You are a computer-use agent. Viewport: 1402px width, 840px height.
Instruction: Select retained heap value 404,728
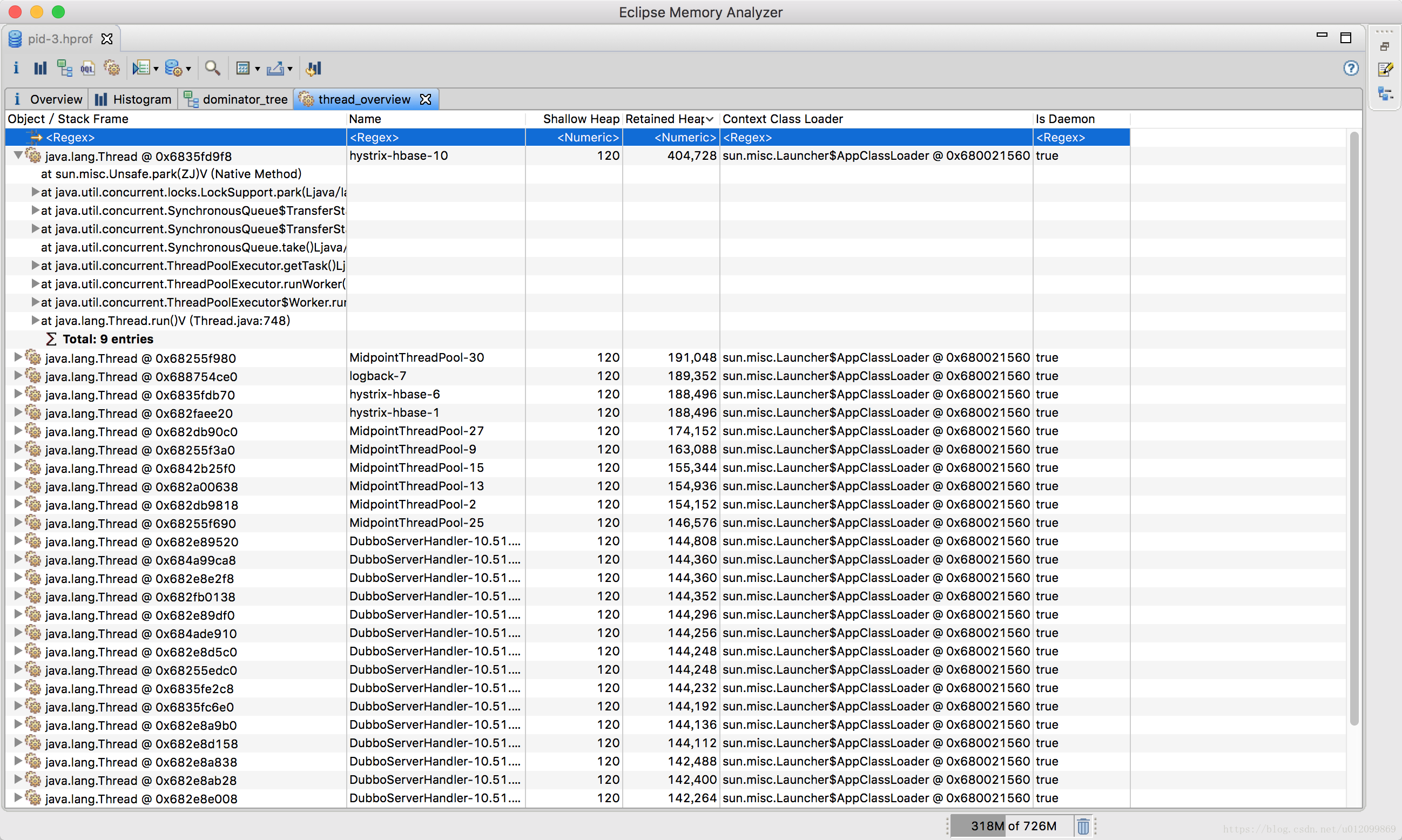[692, 155]
